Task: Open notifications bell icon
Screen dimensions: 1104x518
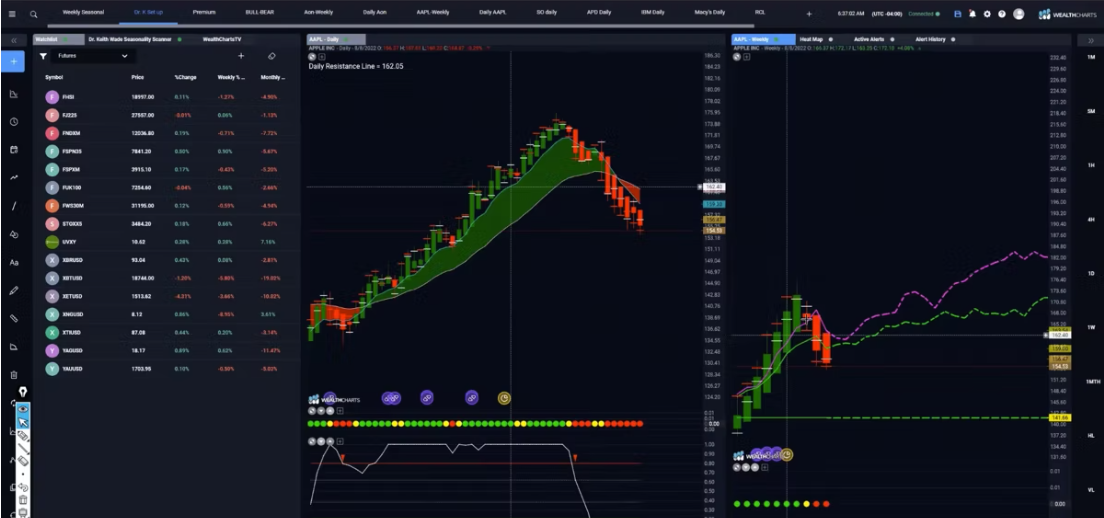Action: 972,14
